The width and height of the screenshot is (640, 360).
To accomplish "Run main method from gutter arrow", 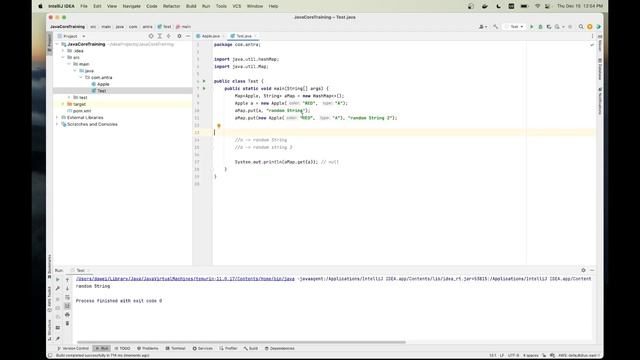I will tap(204, 89).
